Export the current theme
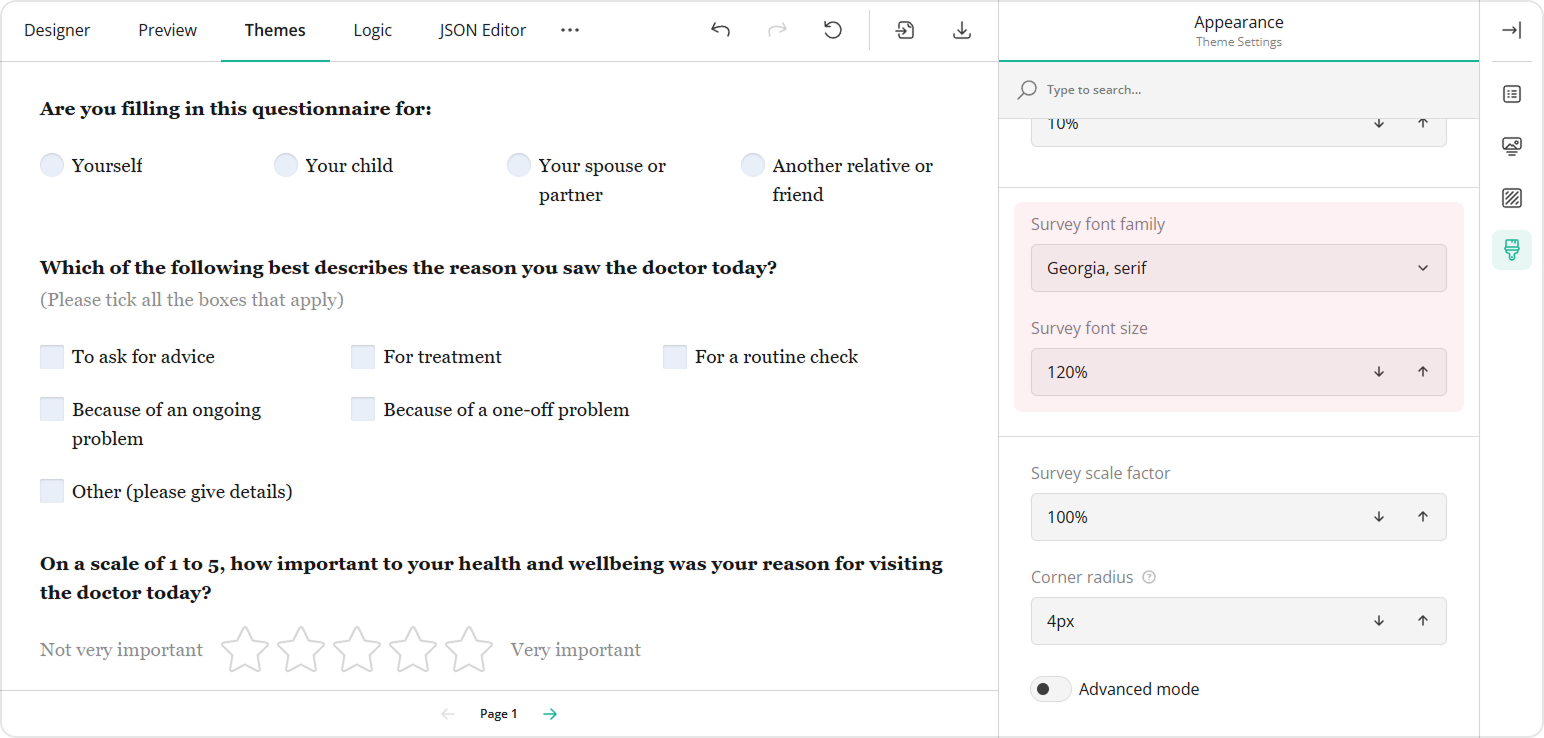This screenshot has height=738, width=1544. coord(961,30)
